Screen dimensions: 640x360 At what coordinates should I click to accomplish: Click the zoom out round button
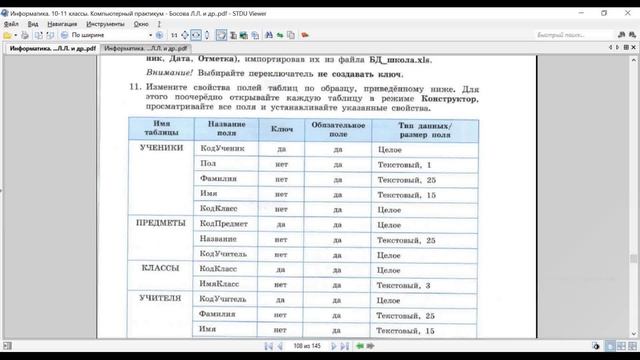pos(64,35)
